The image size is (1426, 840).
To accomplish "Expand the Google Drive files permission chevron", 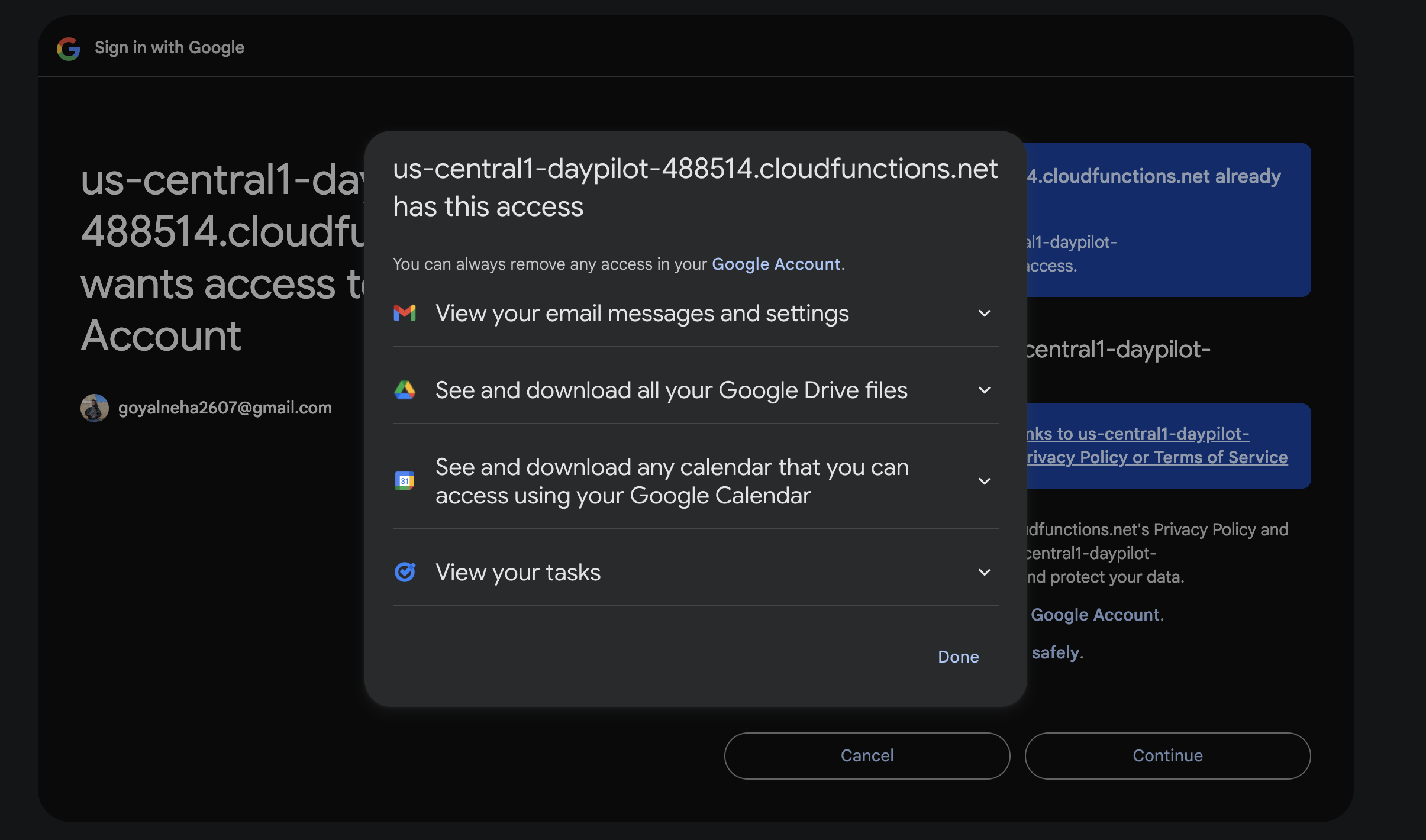I will (x=984, y=390).
